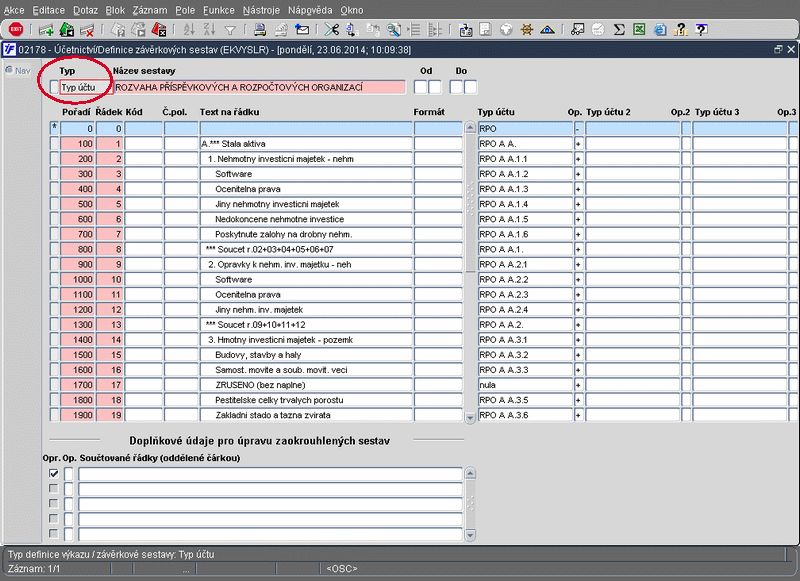Click the Typ účtu field at top
The image size is (800, 581).
(x=84, y=88)
